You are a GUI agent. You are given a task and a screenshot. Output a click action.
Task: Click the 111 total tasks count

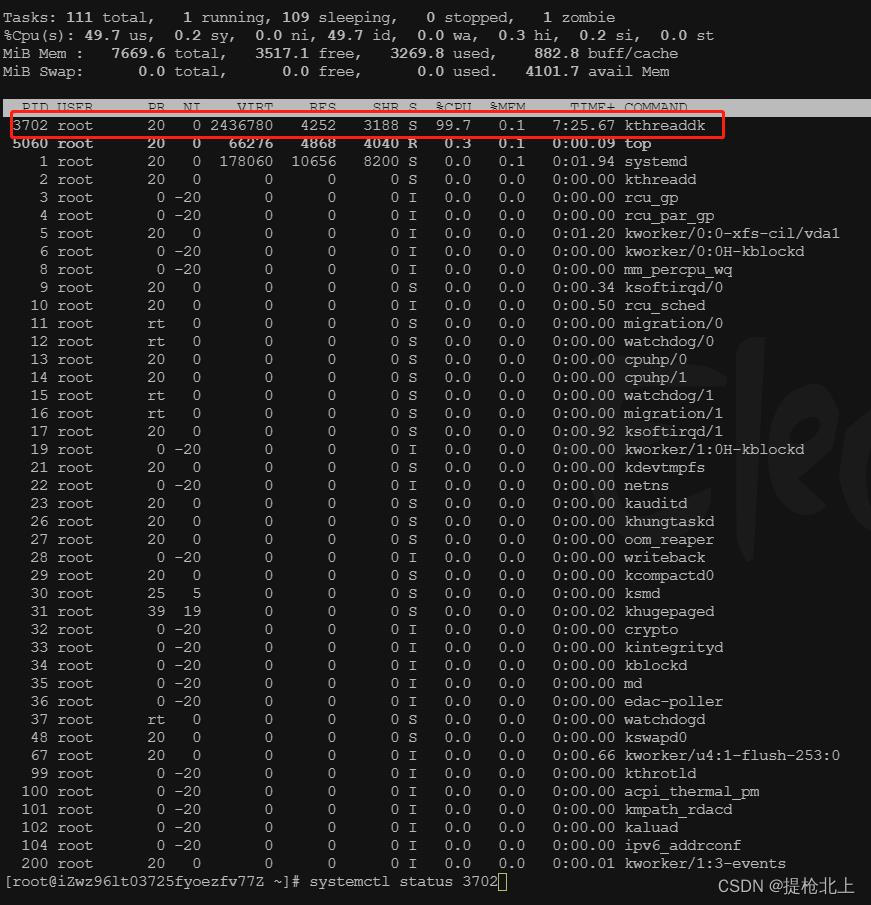point(79,17)
